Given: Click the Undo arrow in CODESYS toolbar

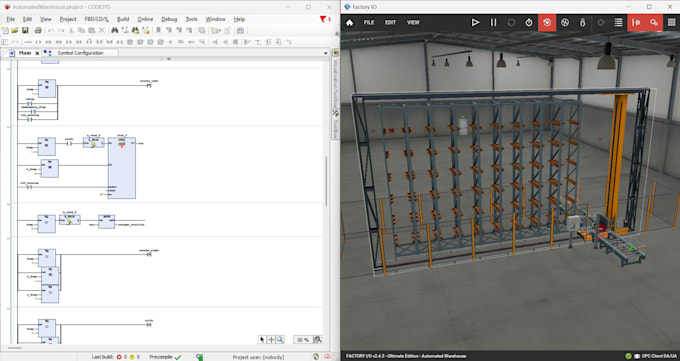Looking at the screenshot, I should click(51, 30).
